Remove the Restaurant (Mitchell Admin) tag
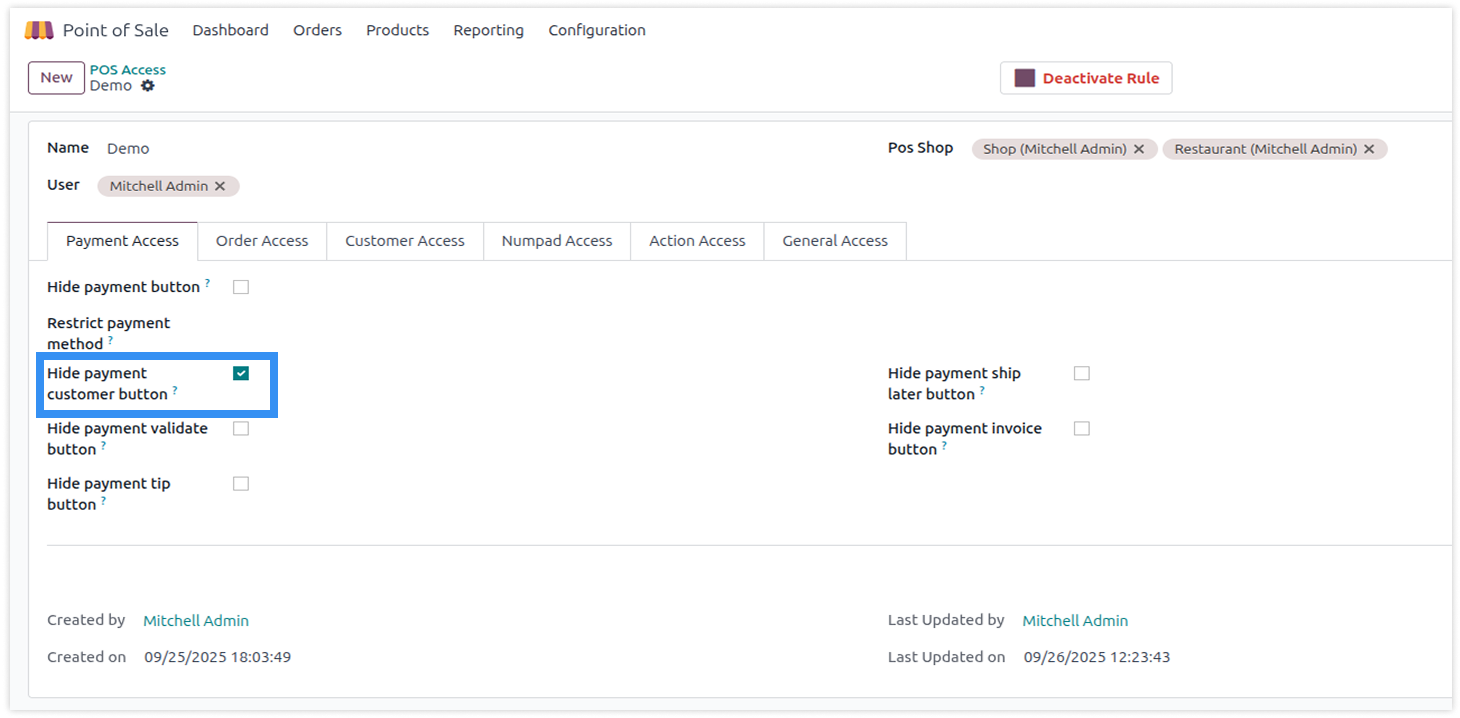 coord(1369,149)
